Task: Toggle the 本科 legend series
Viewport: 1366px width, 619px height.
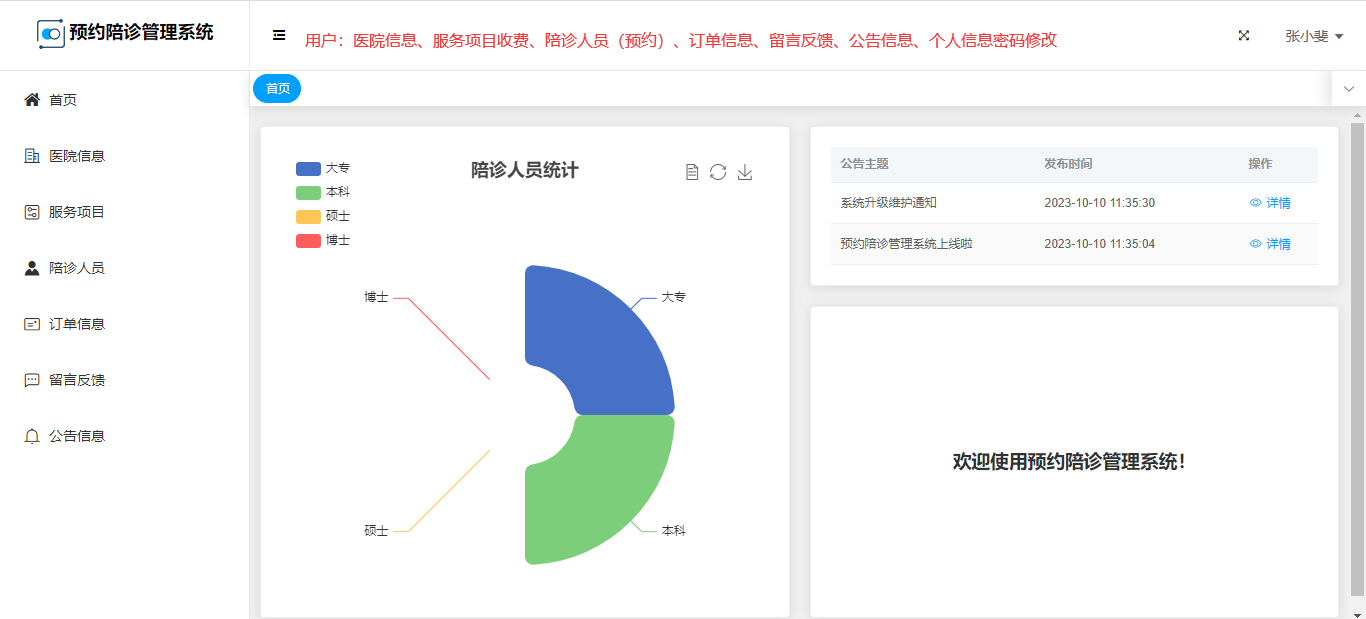Action: pyautogui.click(x=323, y=192)
